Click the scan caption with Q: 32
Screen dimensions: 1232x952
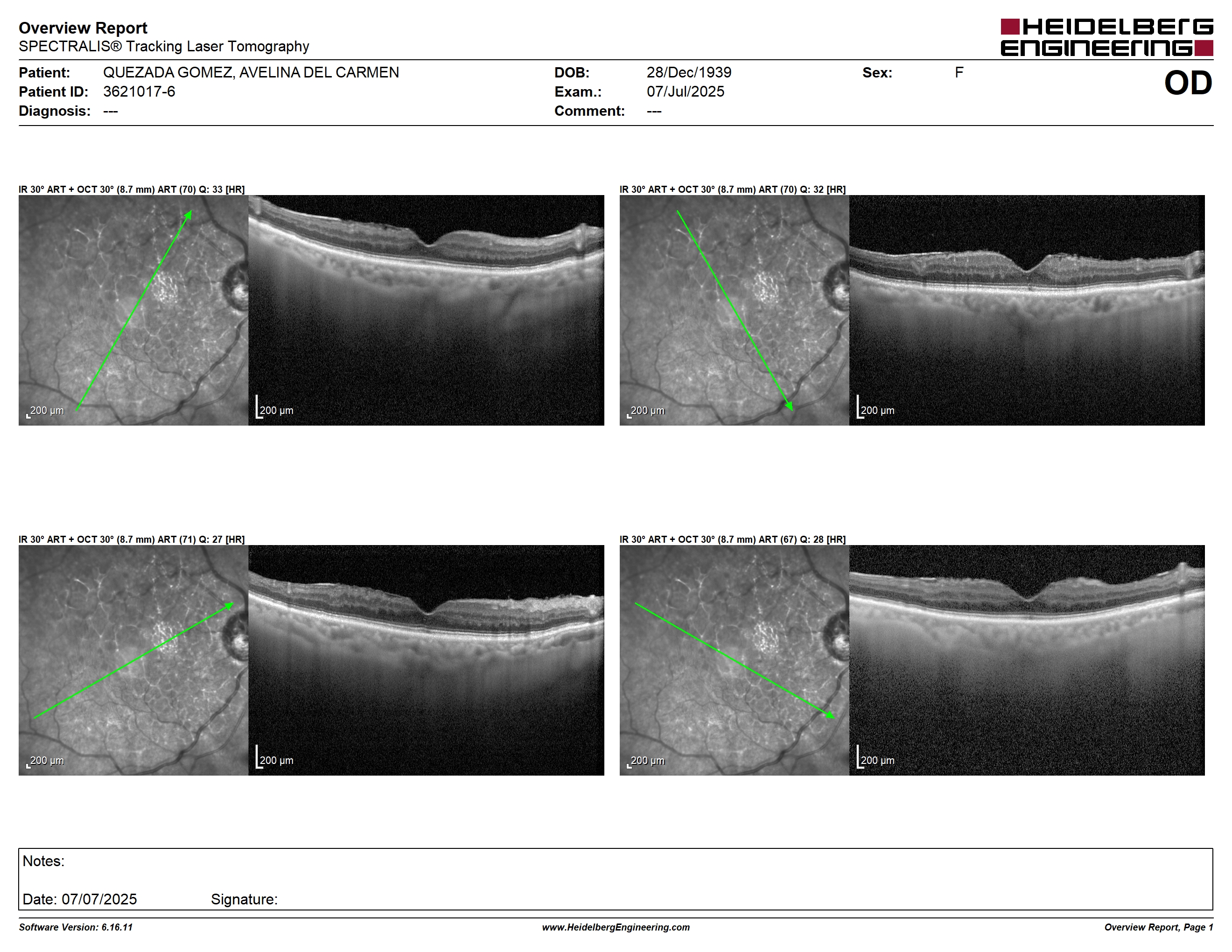(732, 189)
